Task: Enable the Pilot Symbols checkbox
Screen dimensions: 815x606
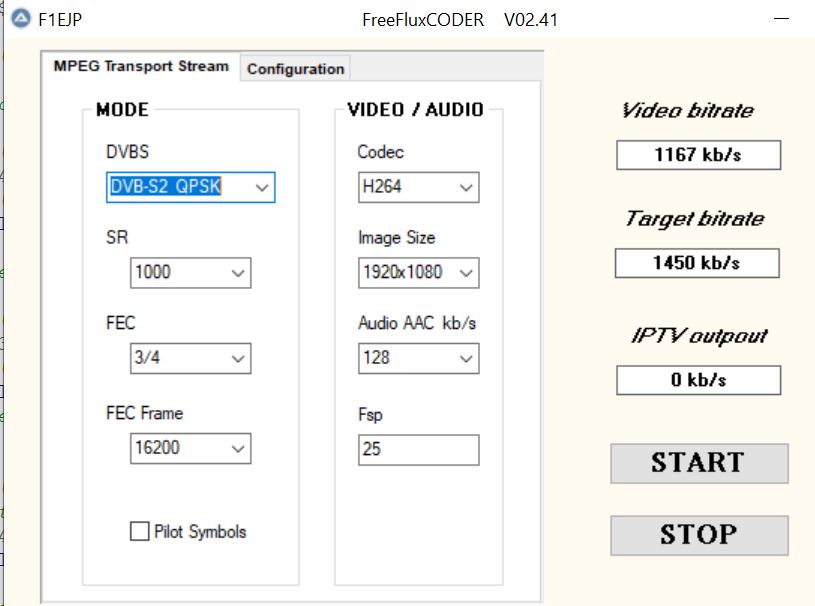Action: (x=139, y=531)
